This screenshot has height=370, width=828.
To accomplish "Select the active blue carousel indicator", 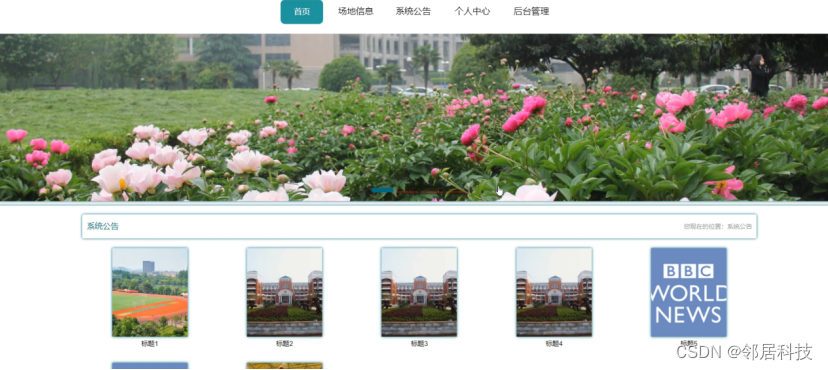I will click(382, 190).
